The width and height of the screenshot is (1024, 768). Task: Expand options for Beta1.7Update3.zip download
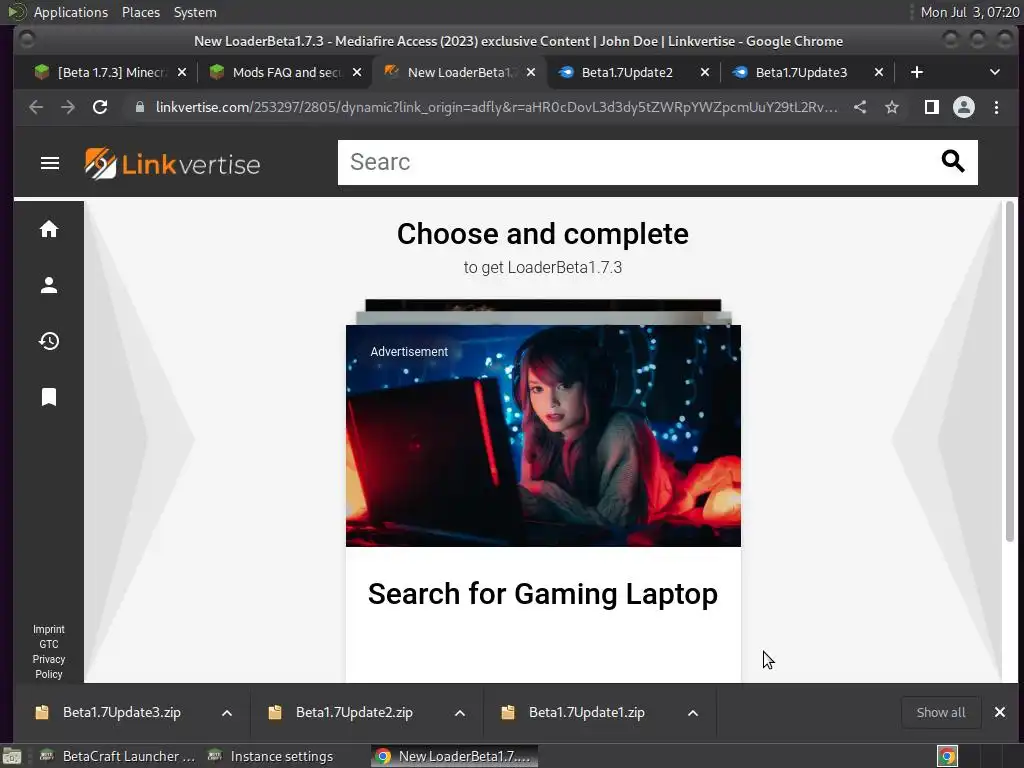click(227, 712)
